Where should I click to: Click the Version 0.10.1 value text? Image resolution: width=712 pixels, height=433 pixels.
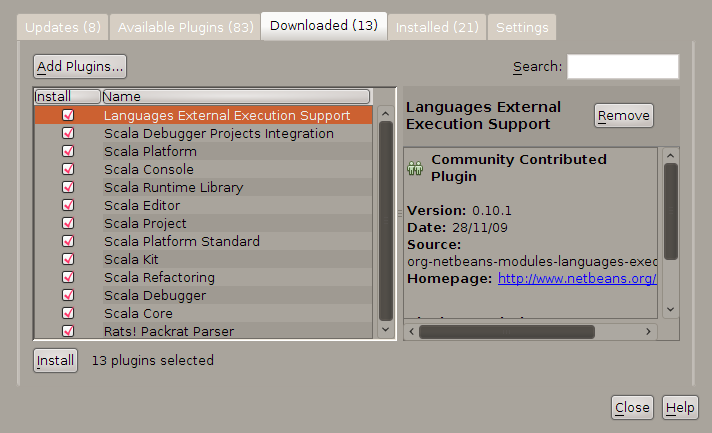[492, 211]
